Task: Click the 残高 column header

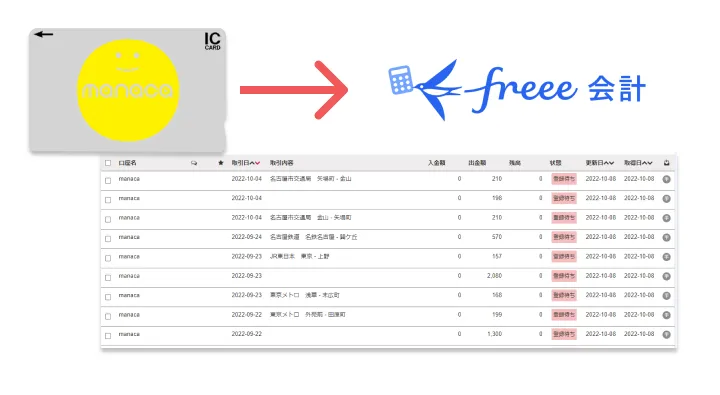Action: click(x=515, y=163)
